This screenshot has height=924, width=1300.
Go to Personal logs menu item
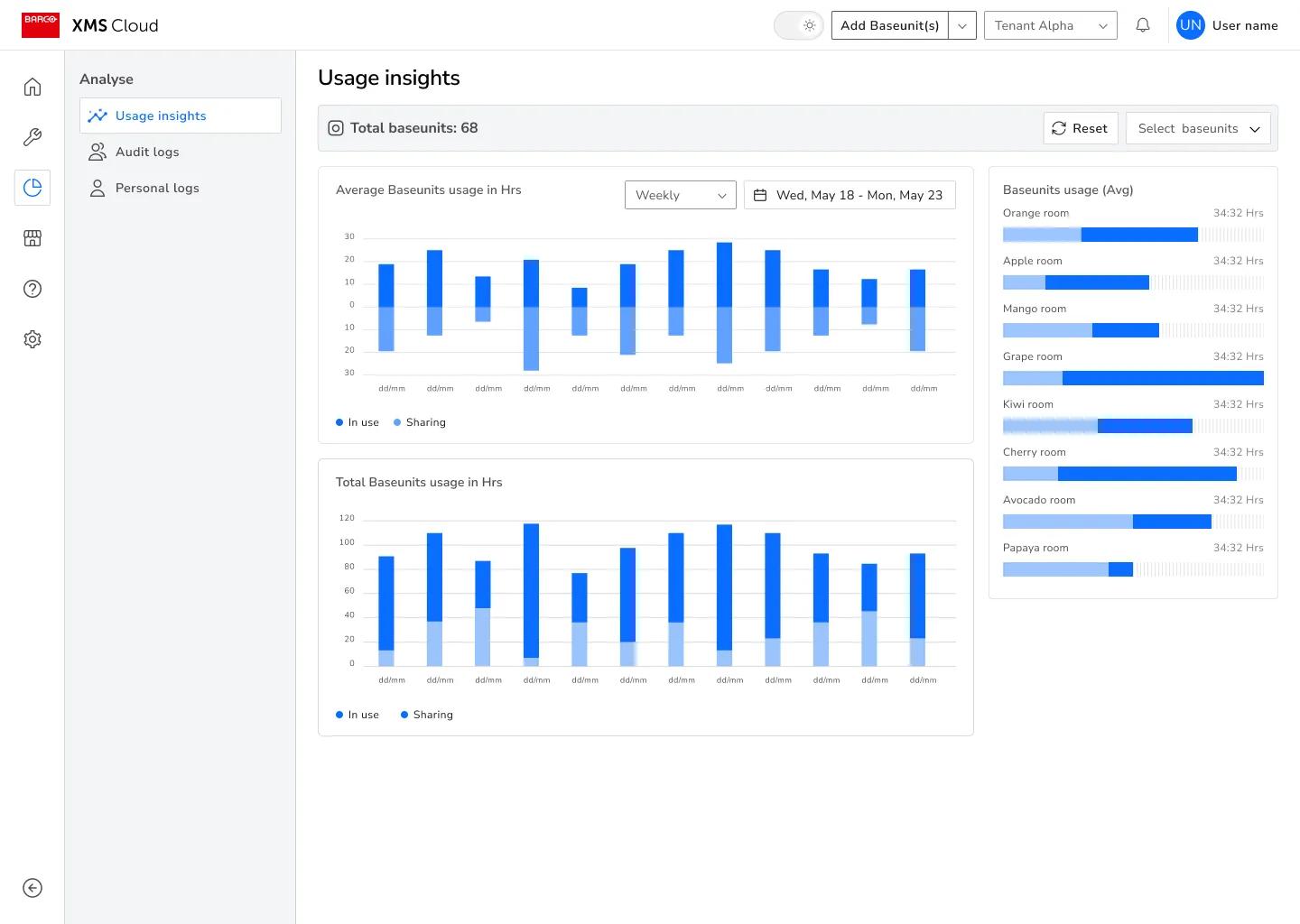pos(157,188)
